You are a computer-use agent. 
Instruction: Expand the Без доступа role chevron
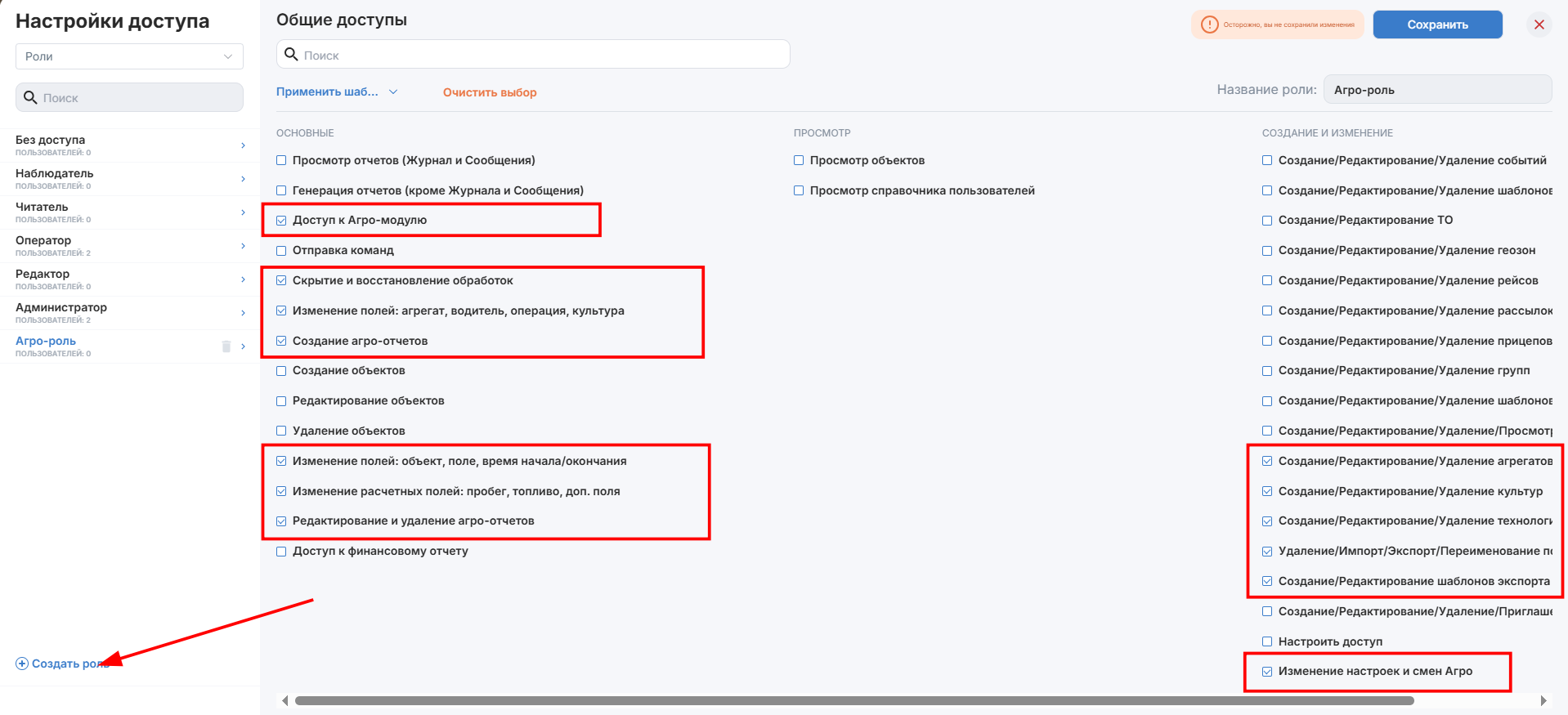point(243,145)
